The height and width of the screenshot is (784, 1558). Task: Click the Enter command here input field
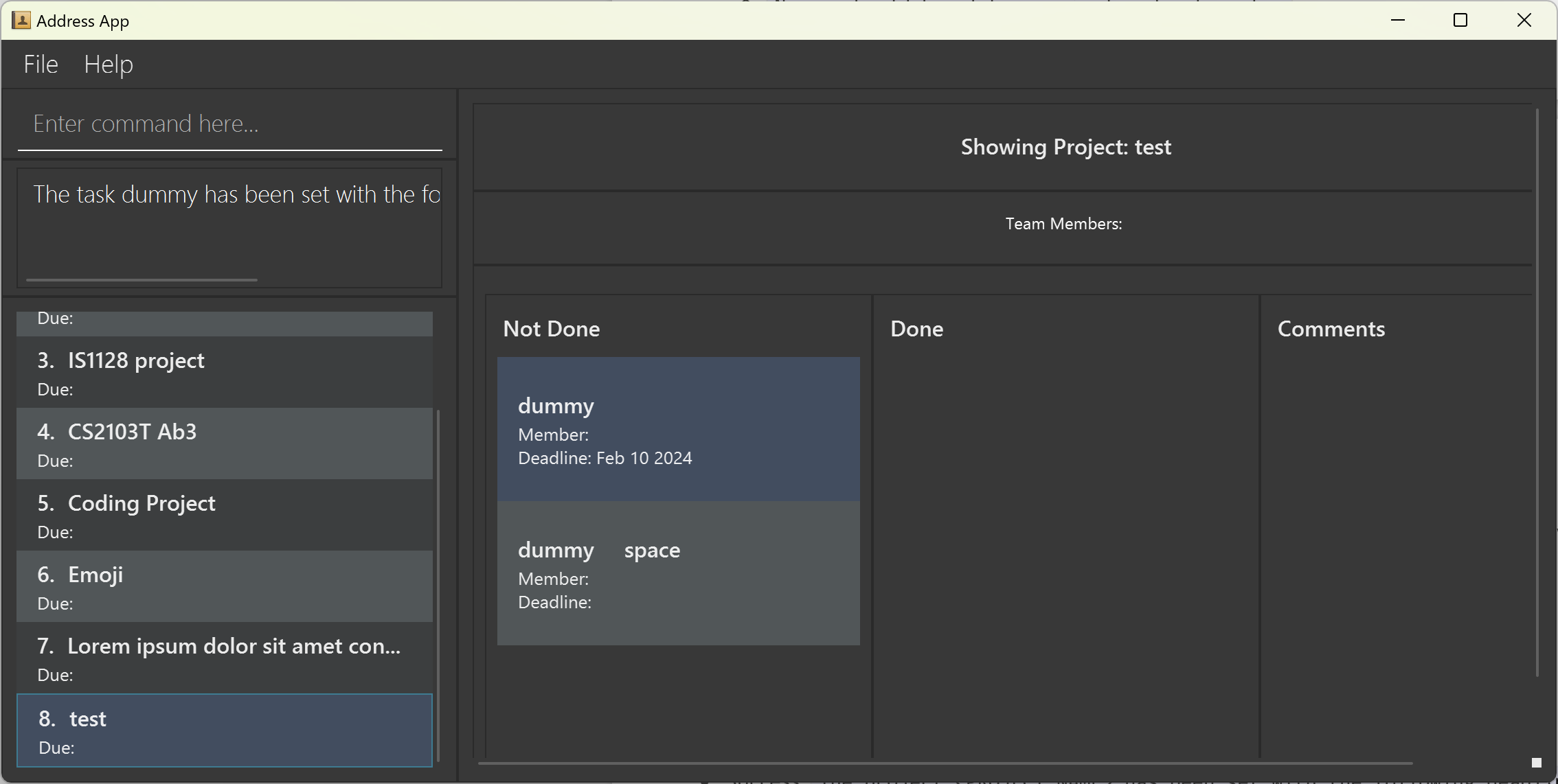click(x=229, y=124)
